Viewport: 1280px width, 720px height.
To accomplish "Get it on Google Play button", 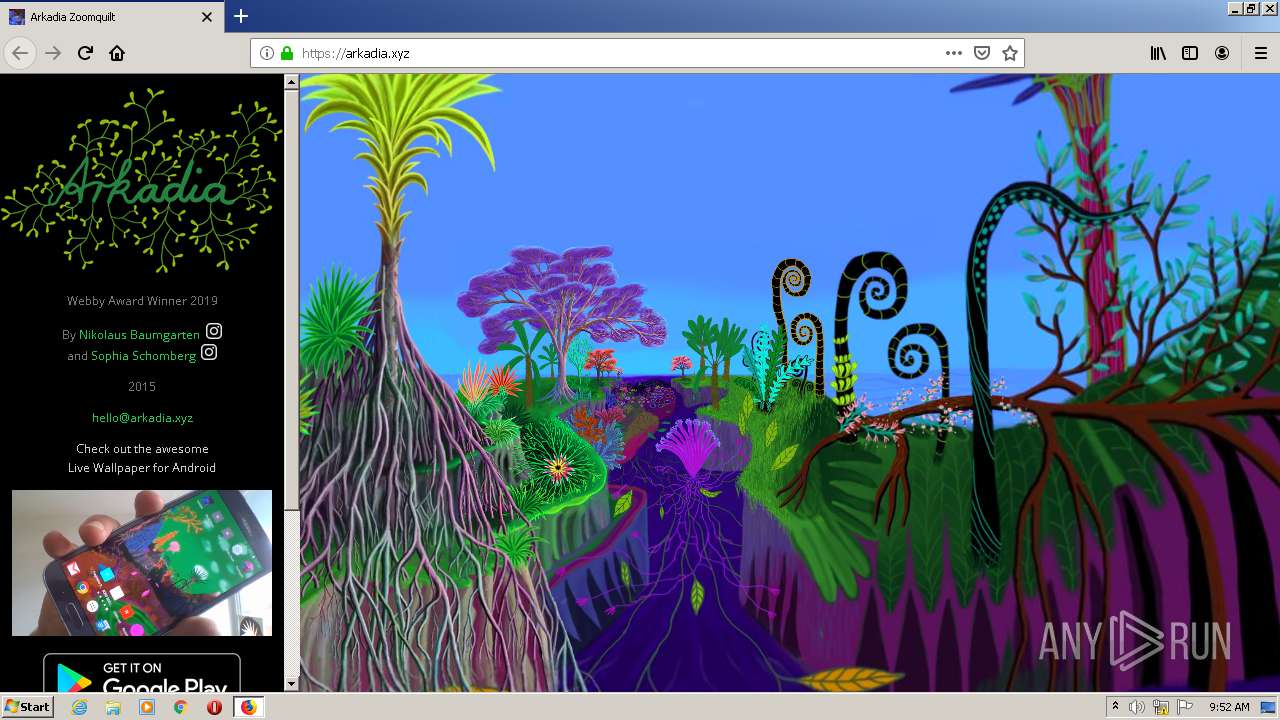I will click(x=142, y=673).
